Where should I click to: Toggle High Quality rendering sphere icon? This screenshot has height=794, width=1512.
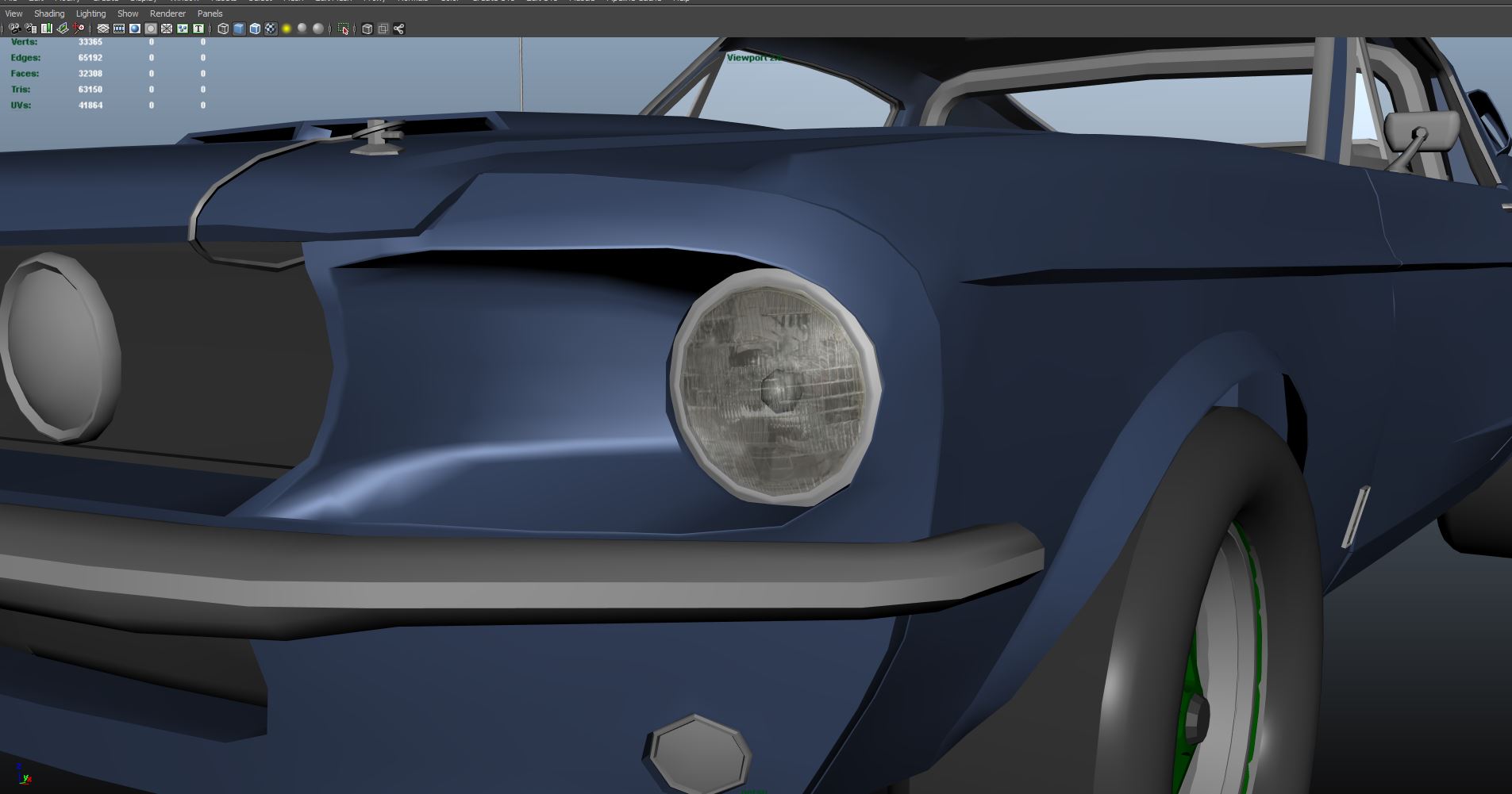pyautogui.click(x=318, y=29)
